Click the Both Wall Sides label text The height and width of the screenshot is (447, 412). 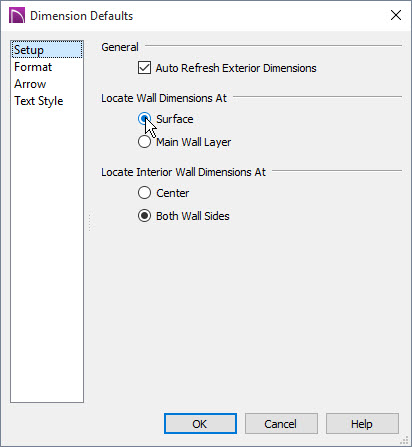[x=193, y=216]
